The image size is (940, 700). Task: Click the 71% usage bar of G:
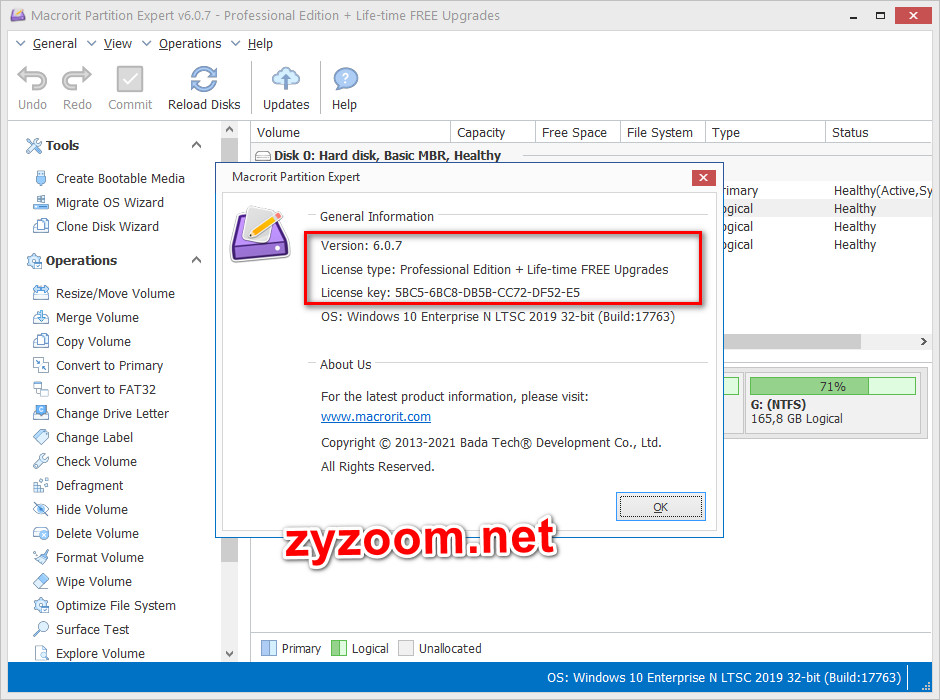[833, 386]
